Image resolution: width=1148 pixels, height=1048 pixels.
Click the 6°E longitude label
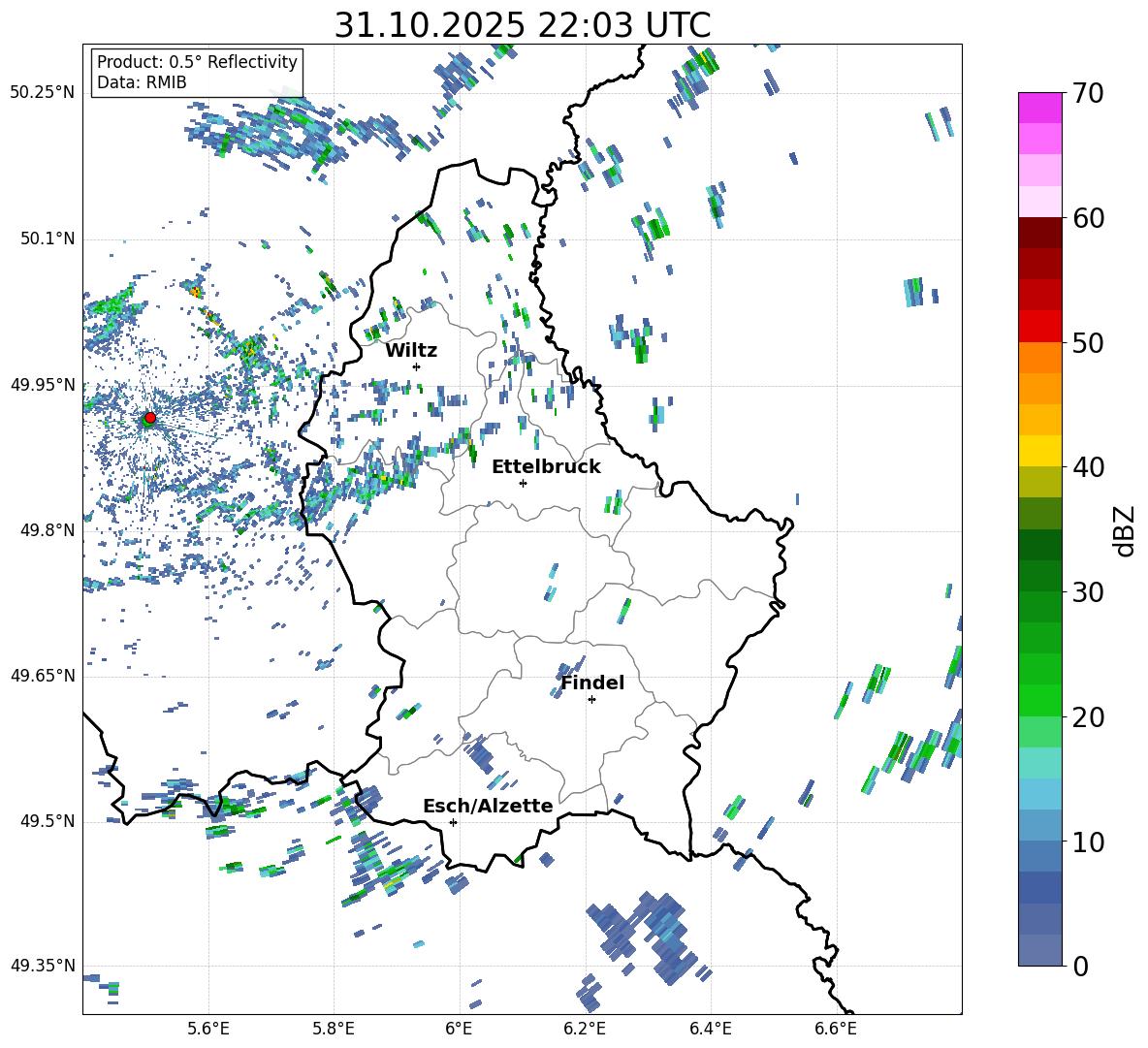(459, 1029)
